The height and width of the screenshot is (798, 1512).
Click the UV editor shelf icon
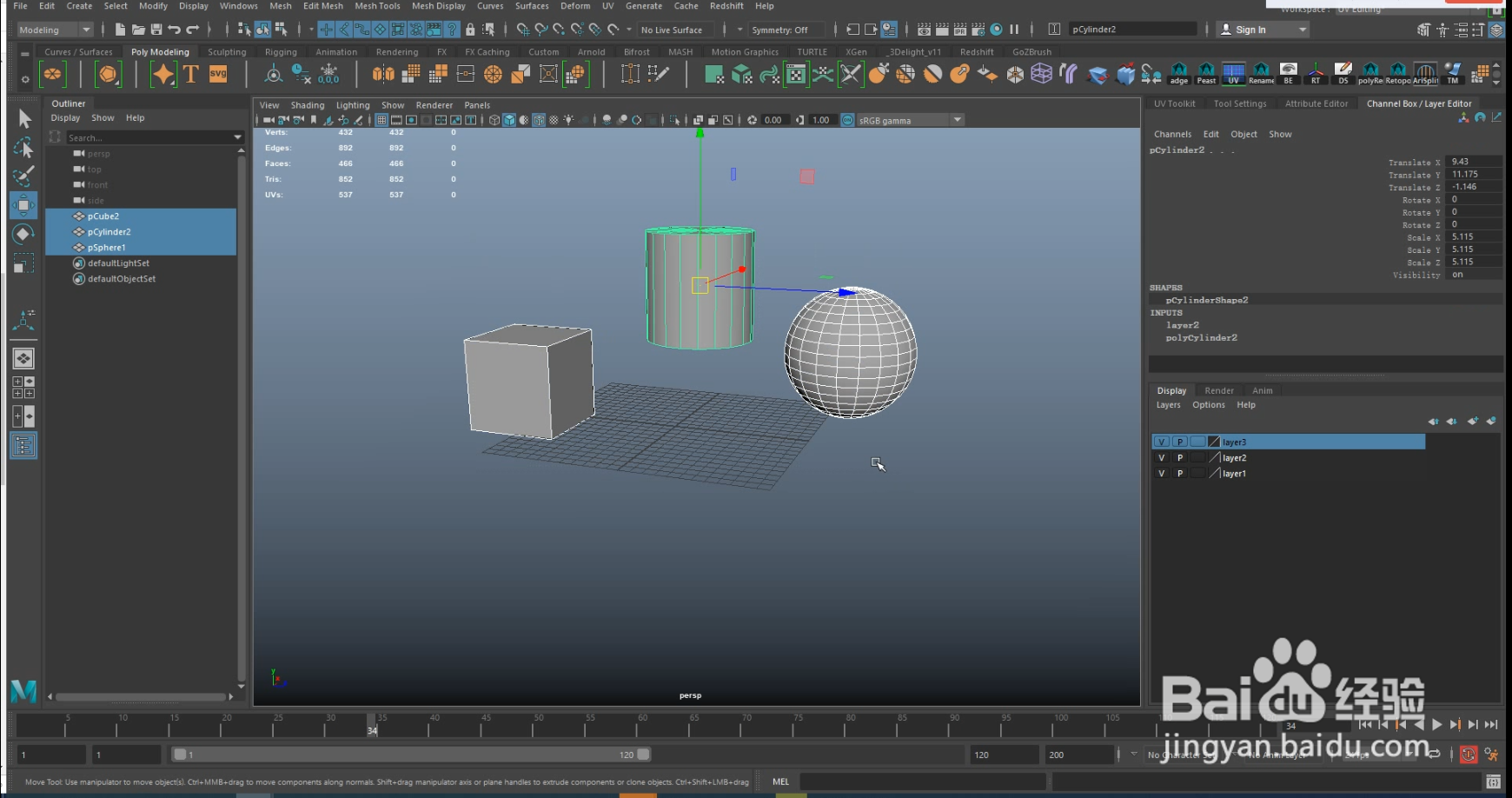click(1233, 75)
